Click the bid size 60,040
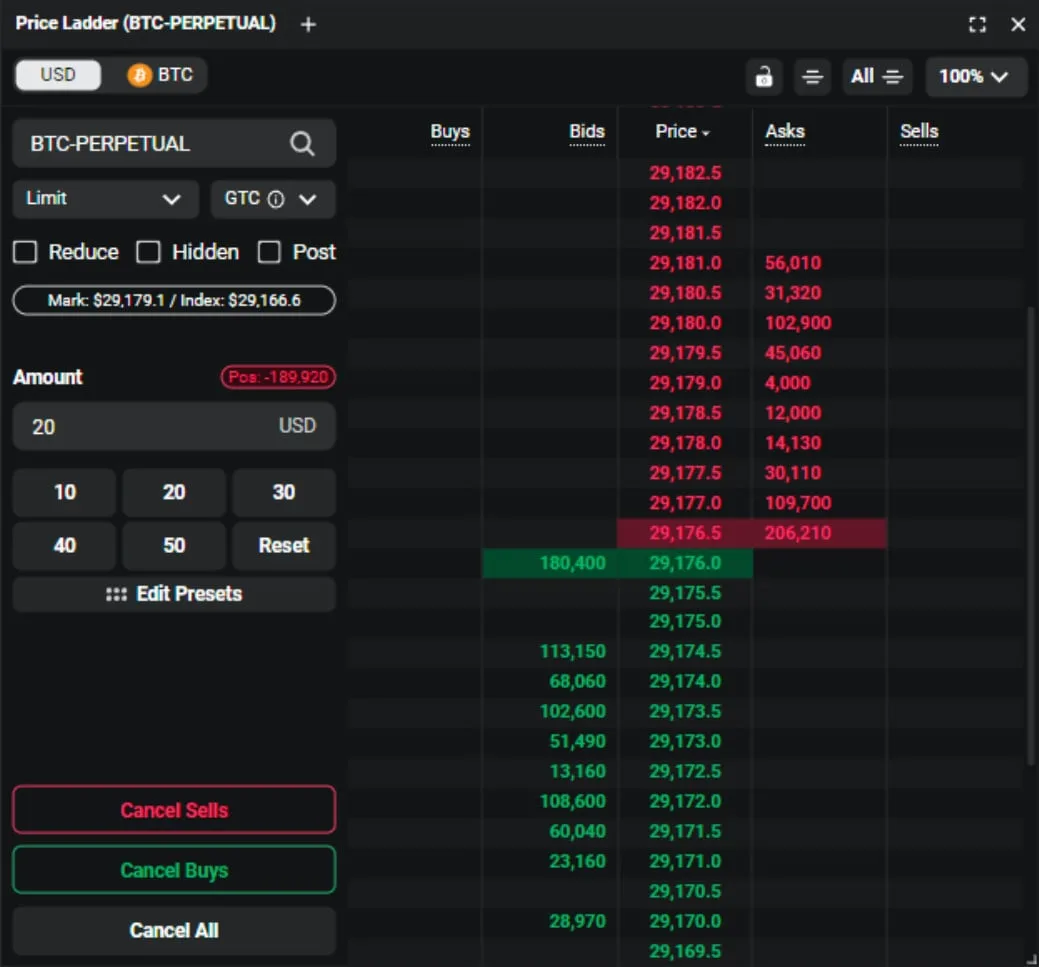 (578, 831)
